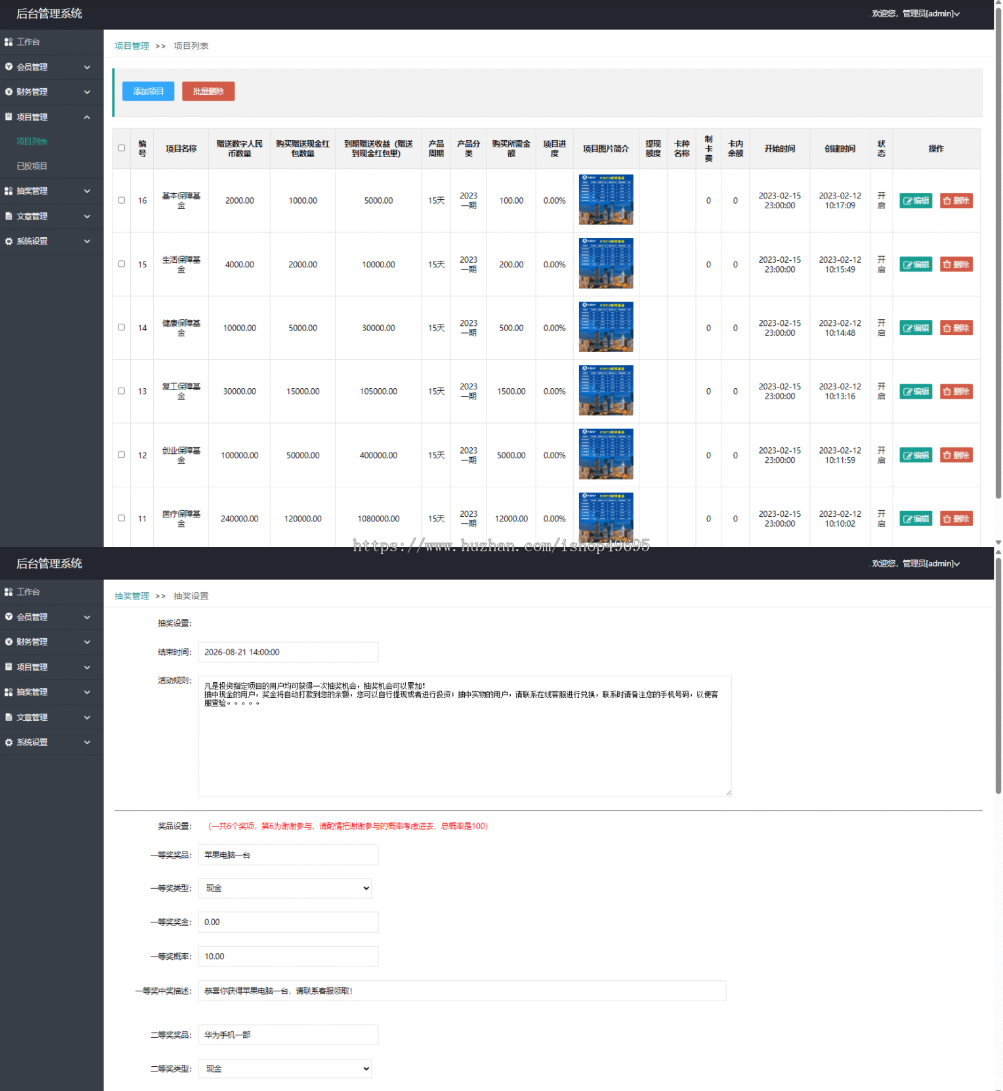Click the 工作台 icon in the 抽奖设置 page sidebar
This screenshot has height=1091, width=1003.
click(x=8, y=591)
